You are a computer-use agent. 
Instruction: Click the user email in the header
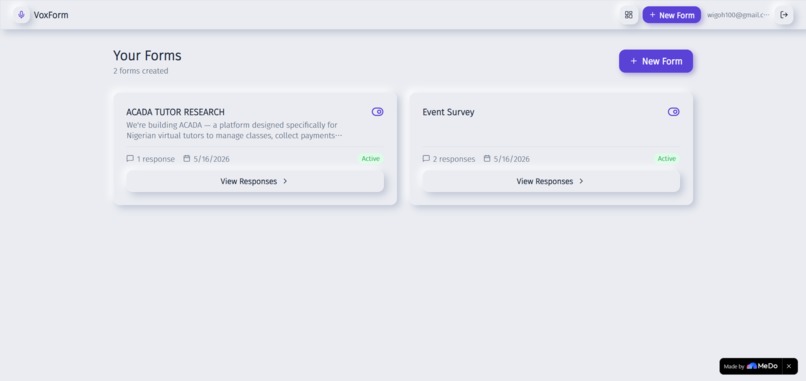(x=738, y=15)
